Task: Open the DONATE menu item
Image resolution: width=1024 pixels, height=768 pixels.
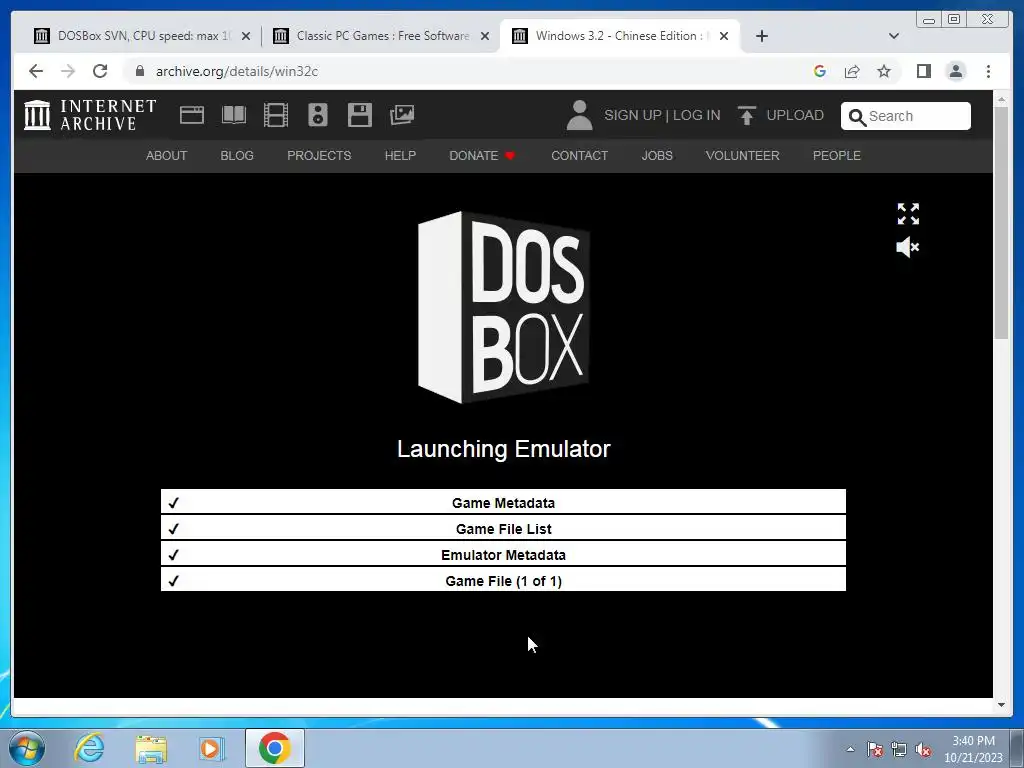Action: pos(482,155)
